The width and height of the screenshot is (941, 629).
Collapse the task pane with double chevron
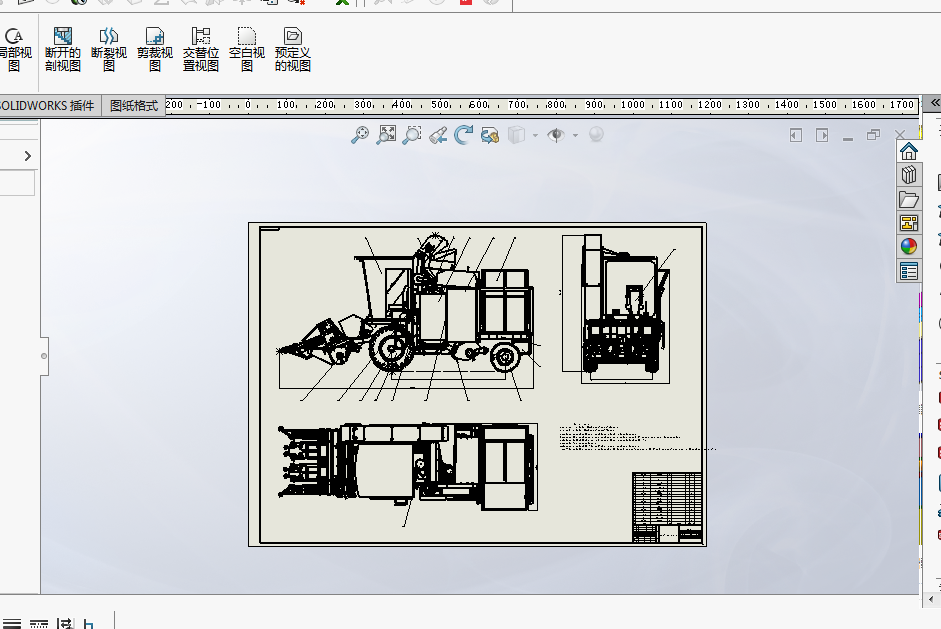[x=935, y=103]
